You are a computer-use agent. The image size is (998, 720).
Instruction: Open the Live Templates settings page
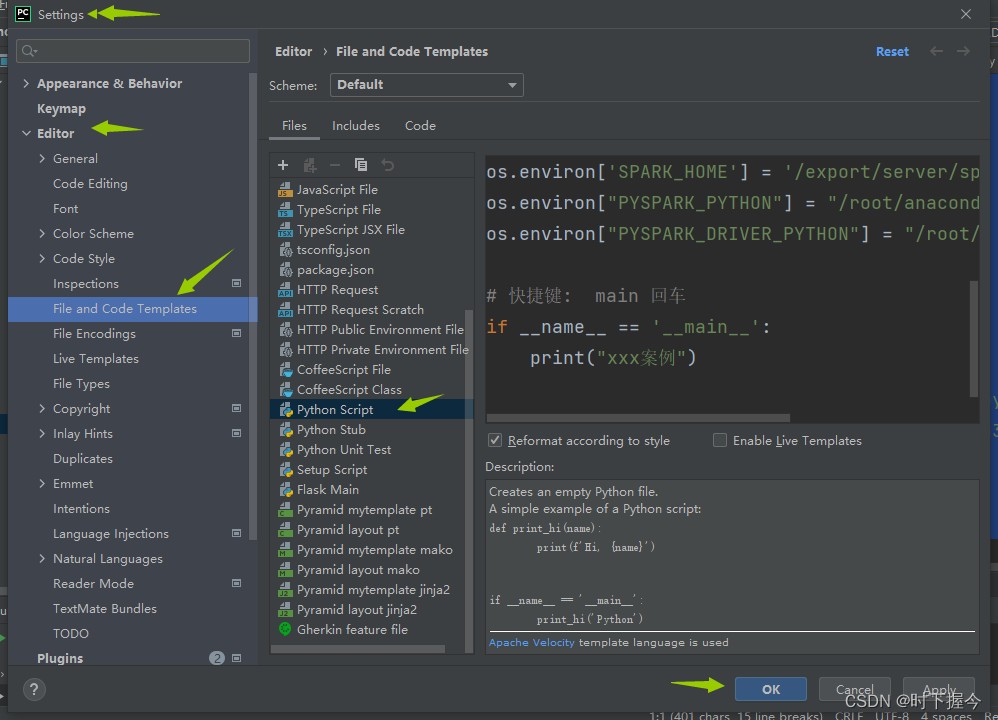point(96,359)
